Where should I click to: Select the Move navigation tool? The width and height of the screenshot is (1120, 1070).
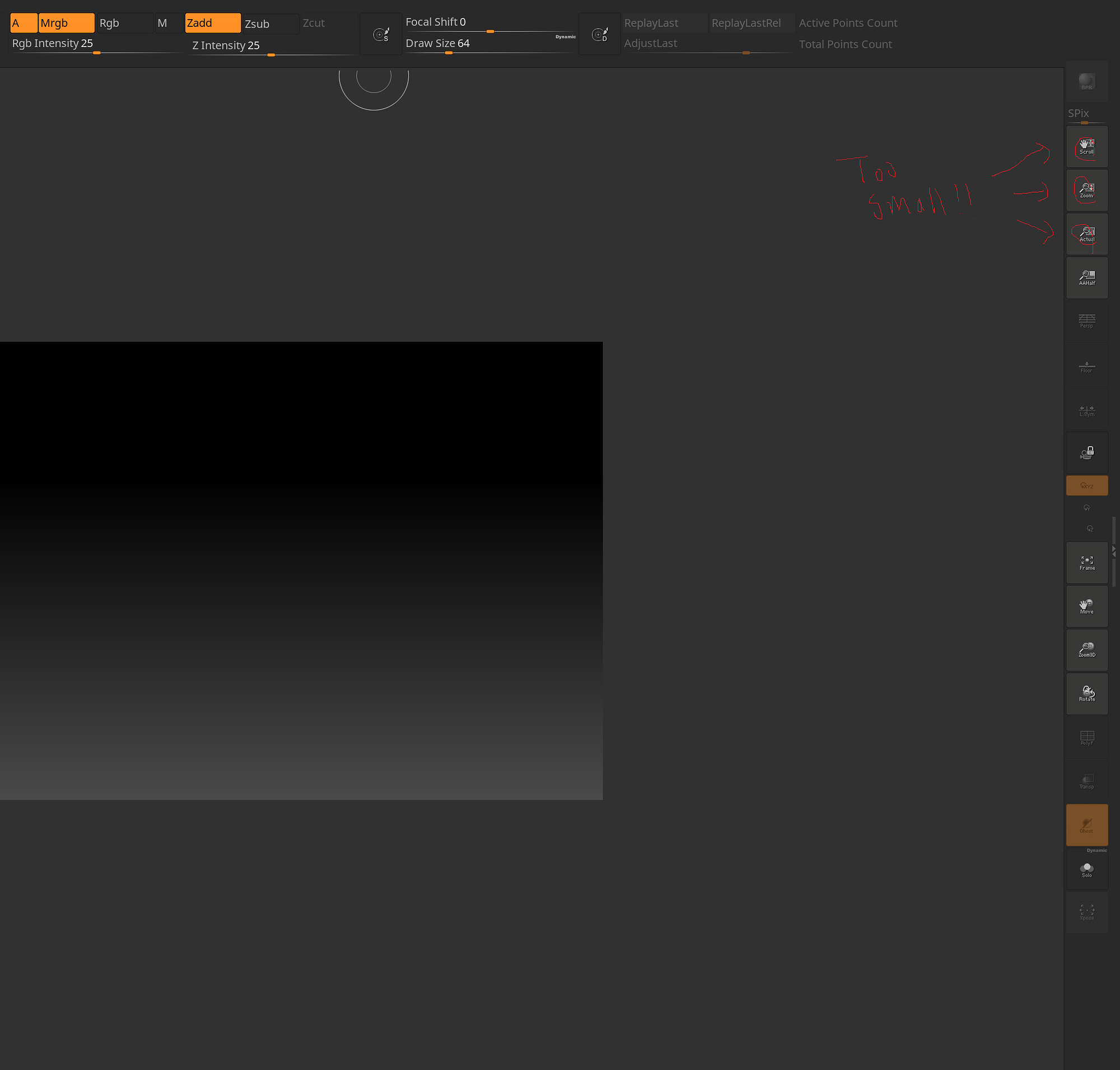pos(1086,606)
